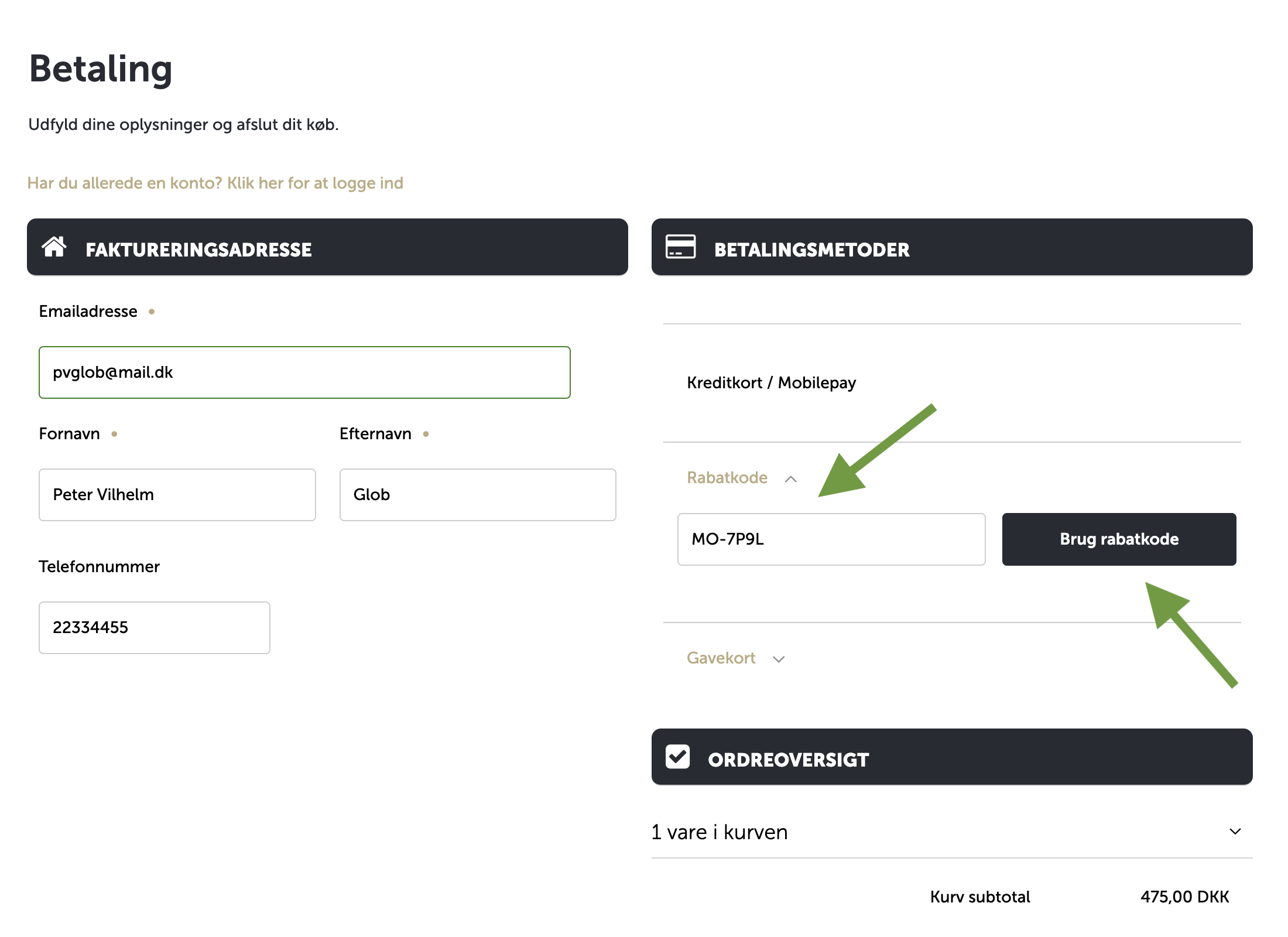Select Kreditkort / Mobilepay payment method

pos(771,383)
